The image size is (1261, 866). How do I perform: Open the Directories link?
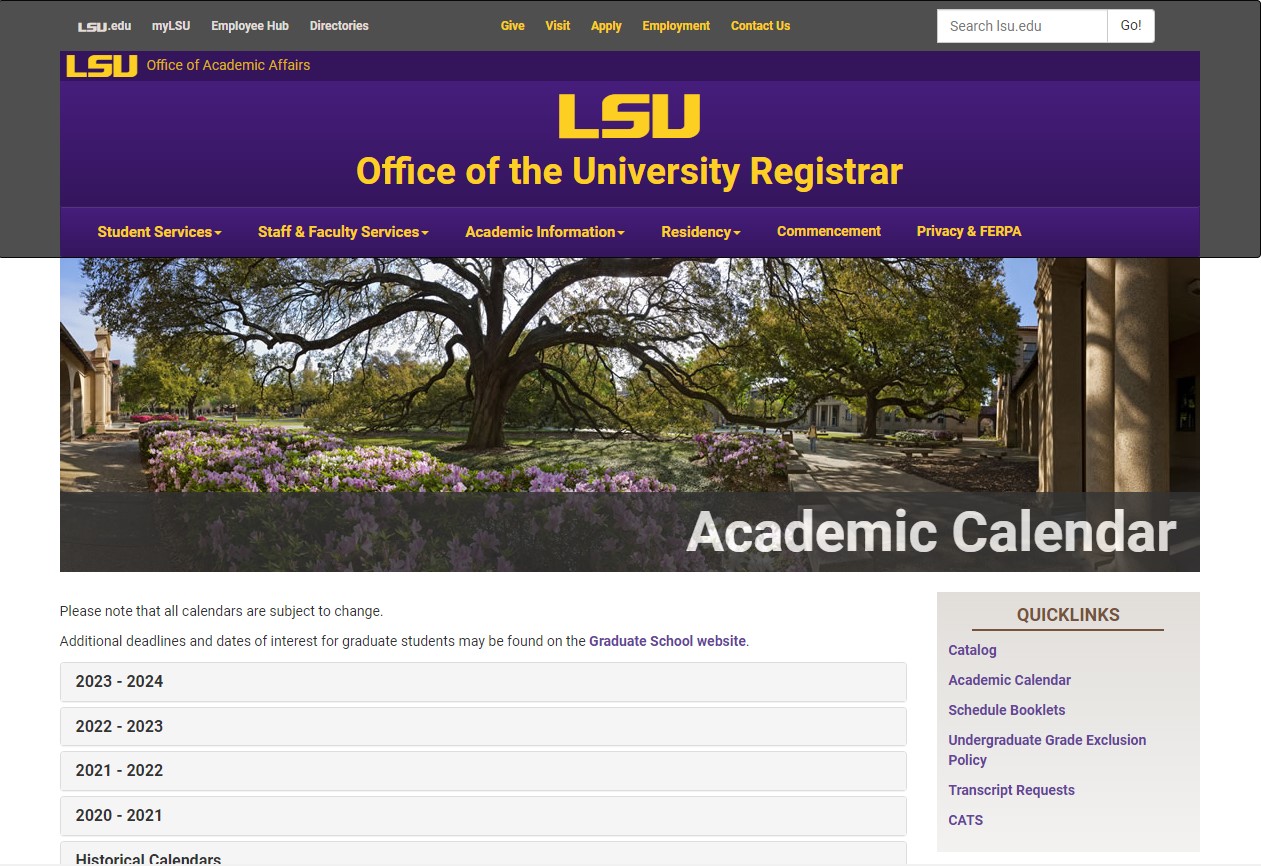pyautogui.click(x=339, y=26)
